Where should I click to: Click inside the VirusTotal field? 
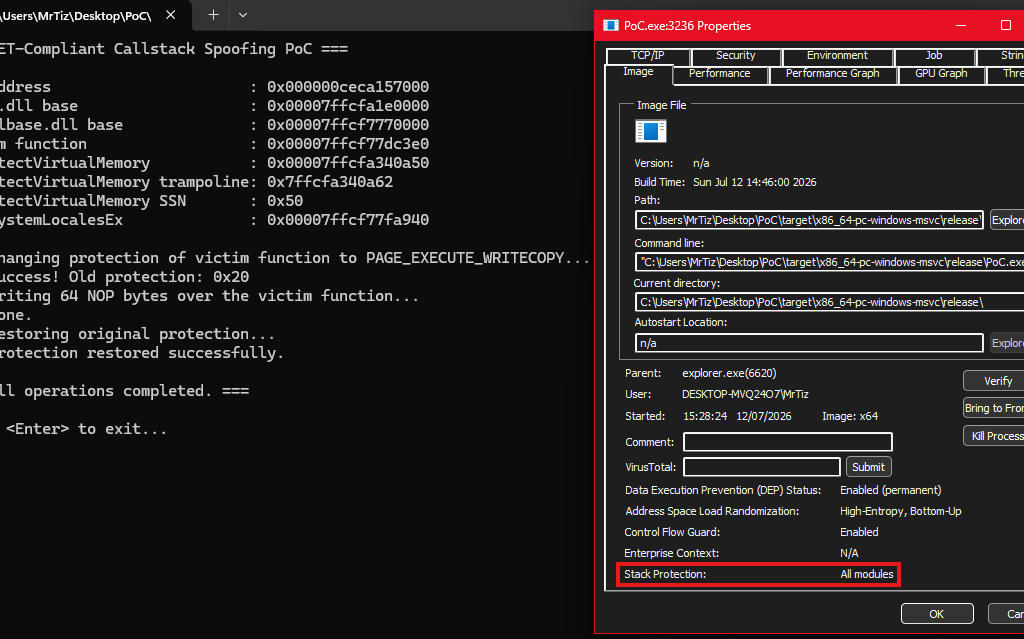[x=761, y=467]
